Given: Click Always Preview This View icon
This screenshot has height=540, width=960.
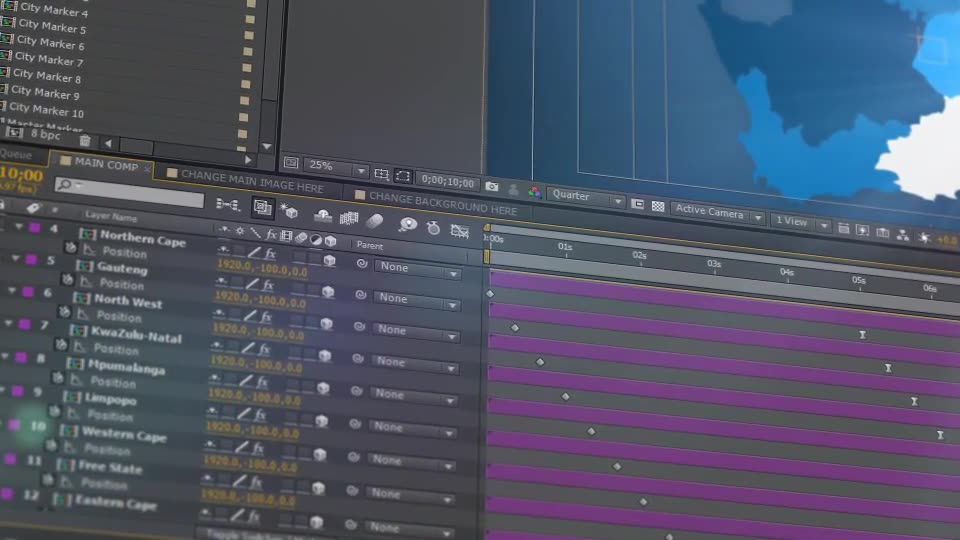Looking at the screenshot, I should click(x=291, y=163).
